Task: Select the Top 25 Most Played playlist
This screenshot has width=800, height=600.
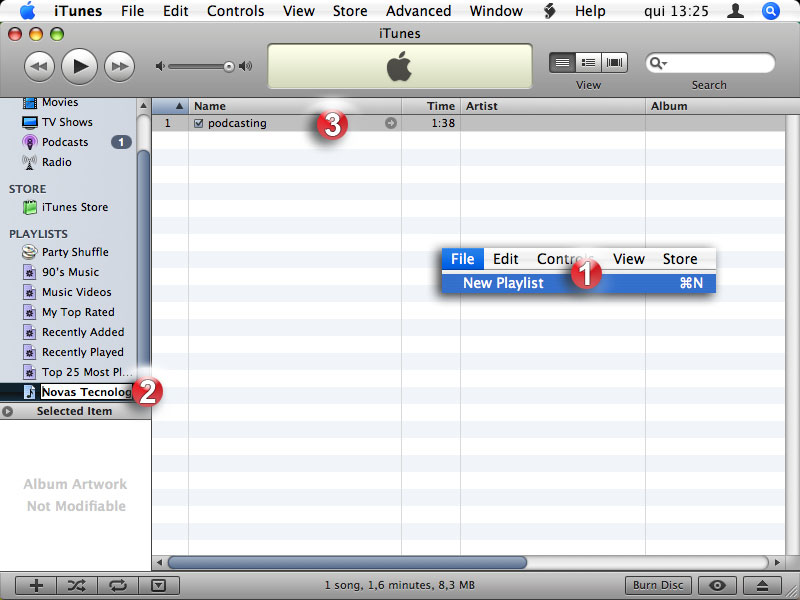Action: (x=87, y=372)
